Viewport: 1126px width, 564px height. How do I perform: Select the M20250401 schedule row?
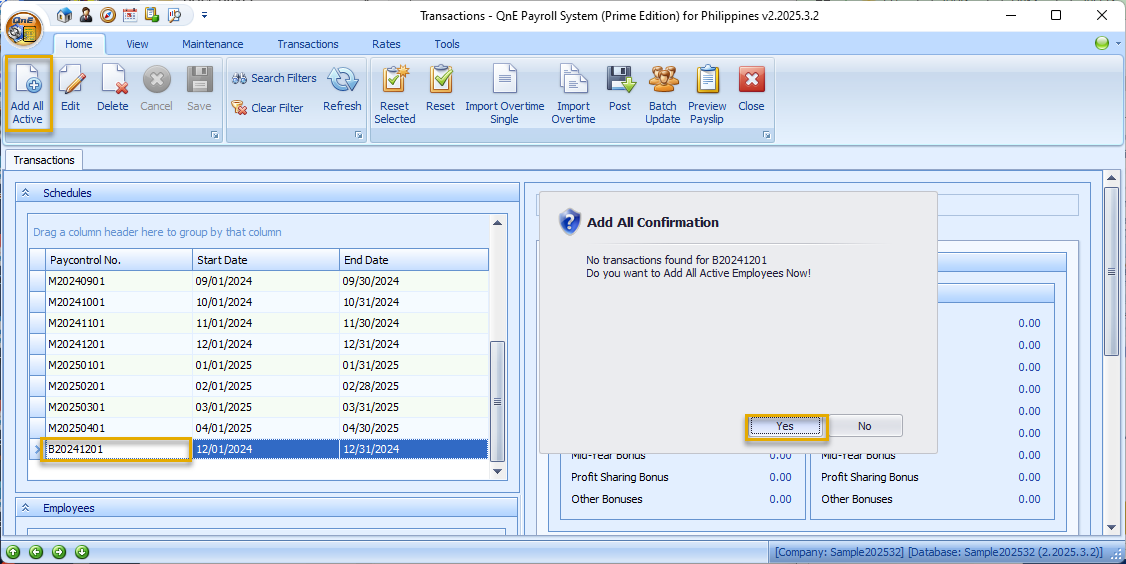pos(259,427)
